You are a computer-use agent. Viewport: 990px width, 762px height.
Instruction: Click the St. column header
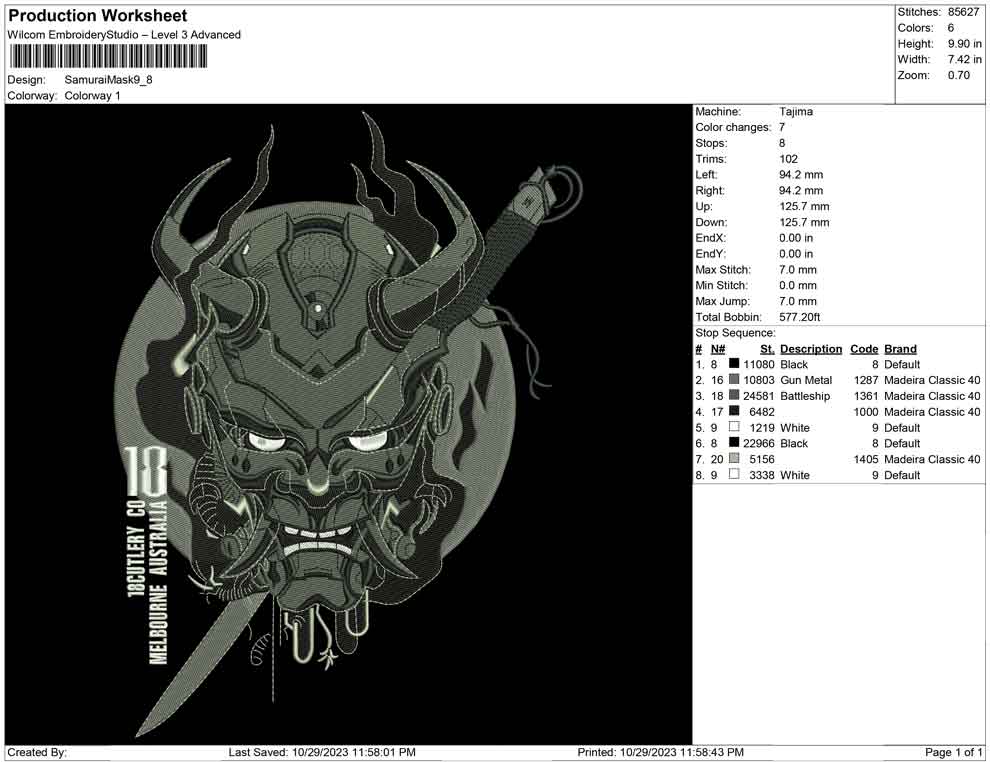[766, 349]
